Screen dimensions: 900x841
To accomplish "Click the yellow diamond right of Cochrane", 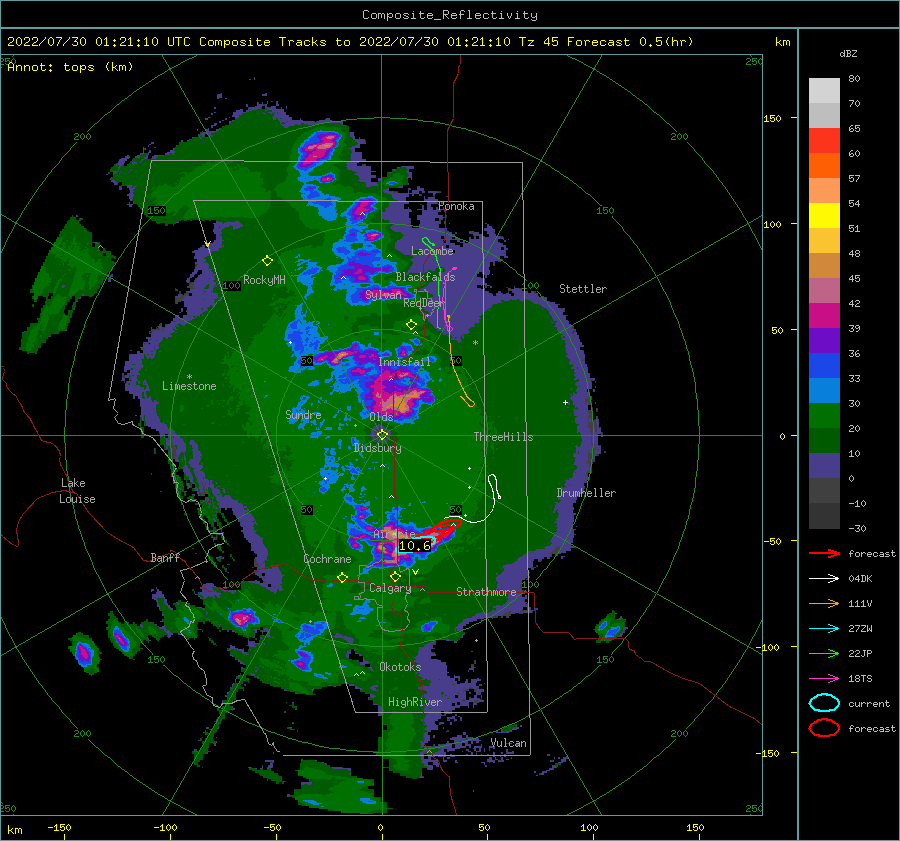I will click(x=342, y=577).
